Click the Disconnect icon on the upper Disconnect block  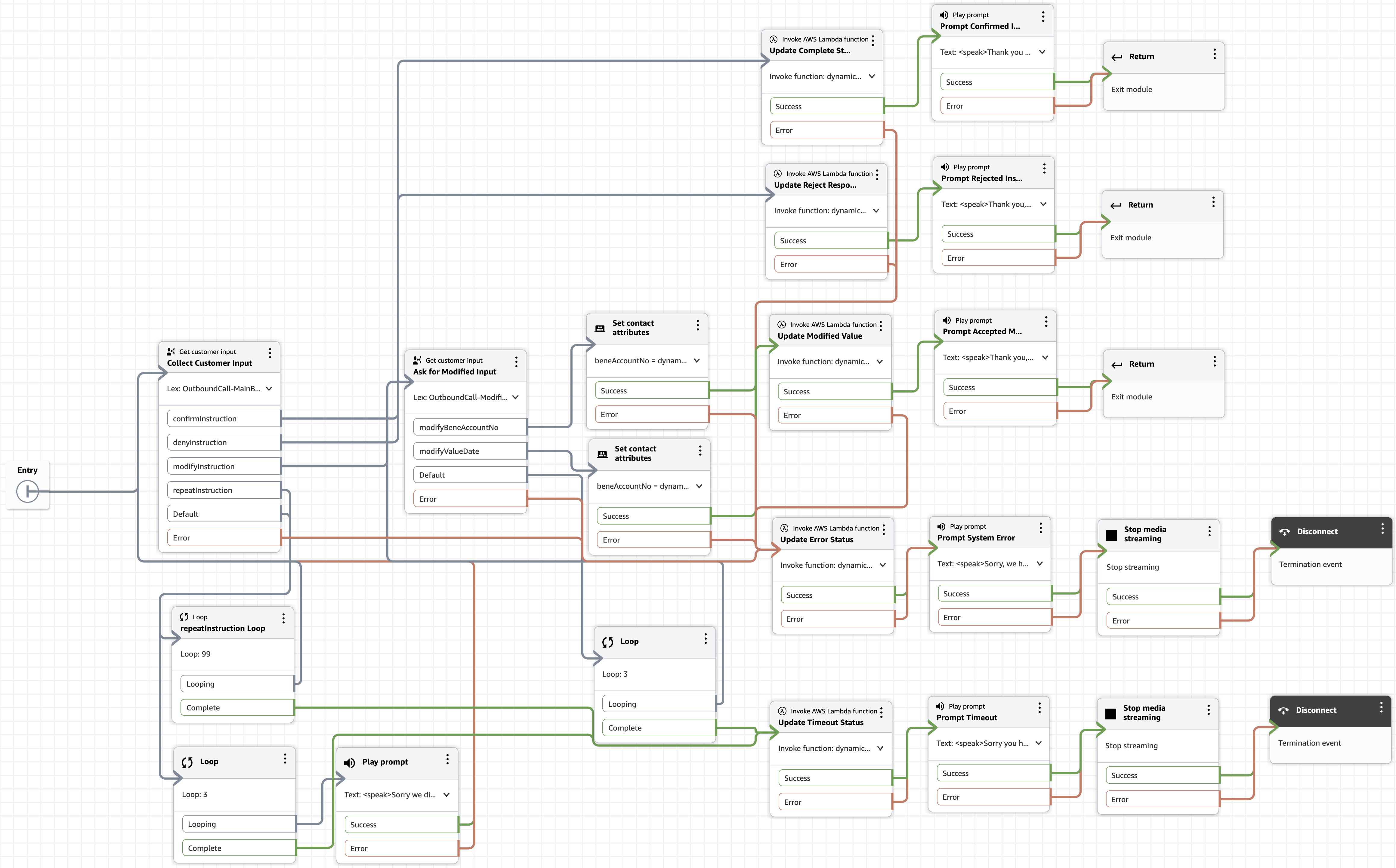click(x=1285, y=532)
